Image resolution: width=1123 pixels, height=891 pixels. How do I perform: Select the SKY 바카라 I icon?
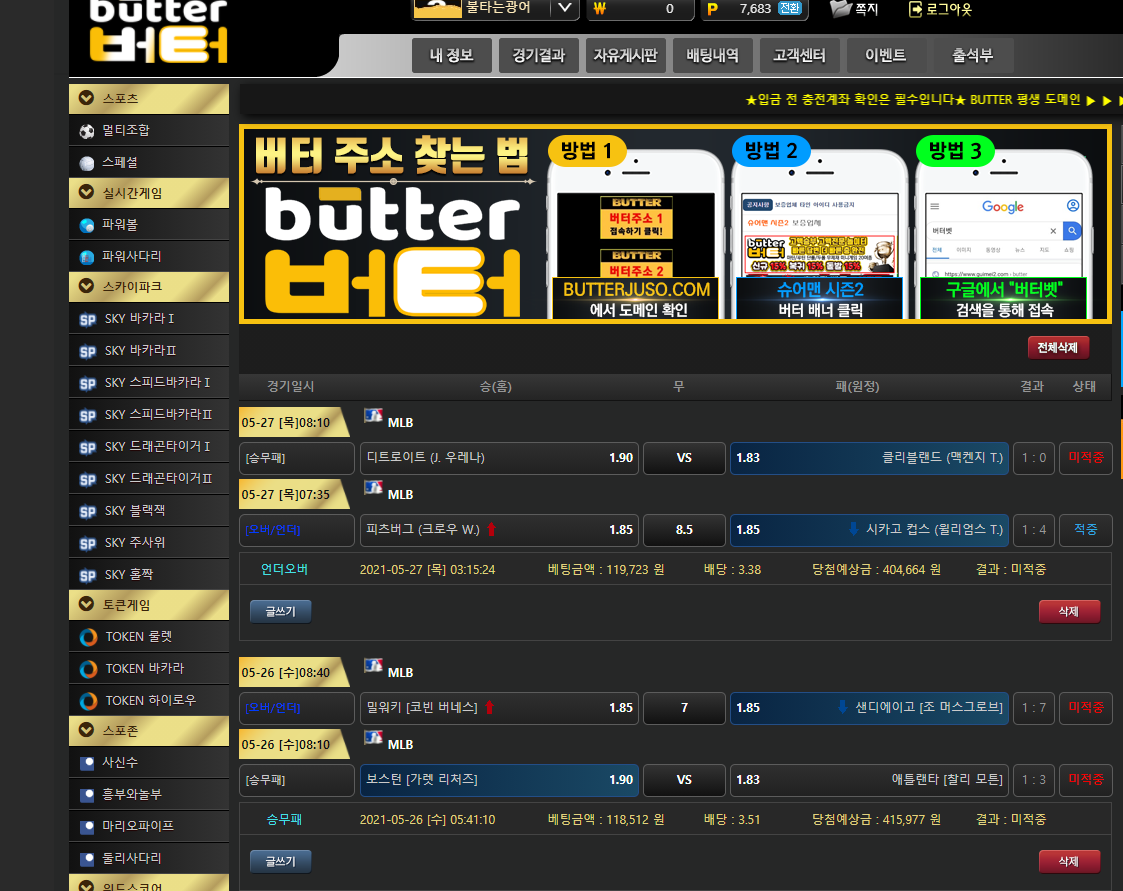[x=87, y=320]
